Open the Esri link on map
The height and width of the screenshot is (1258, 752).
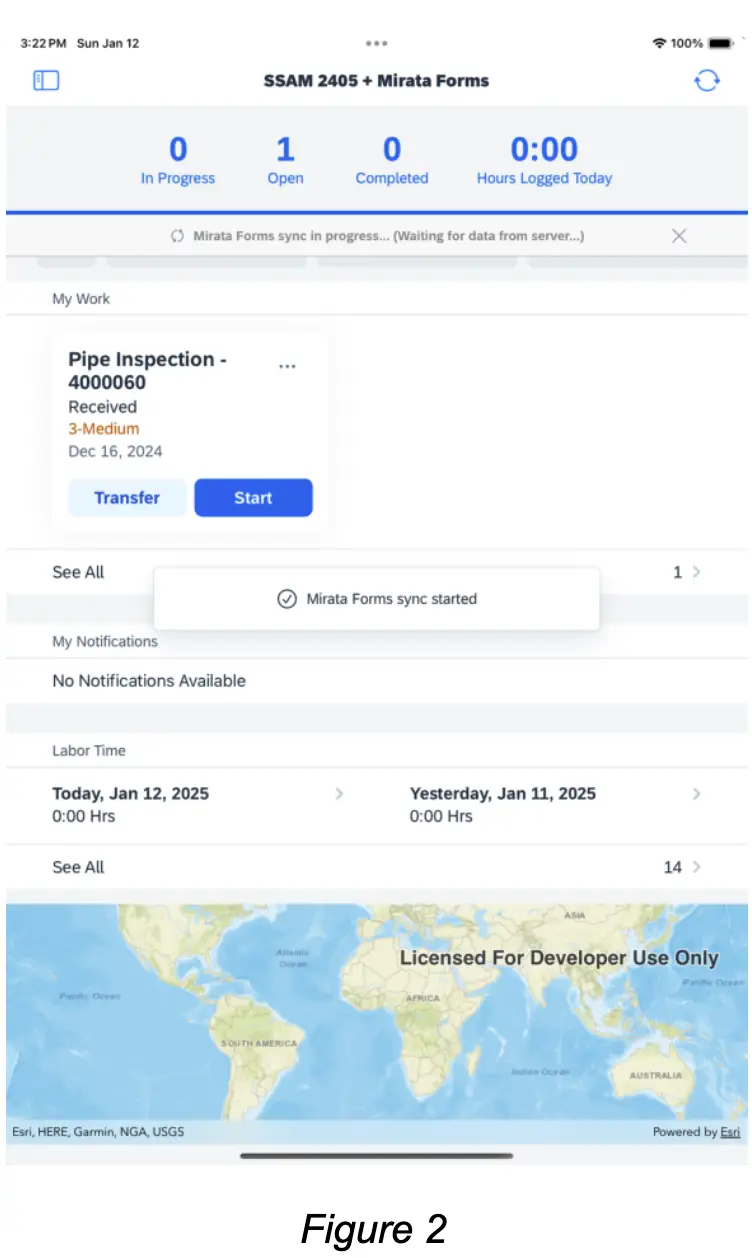[731, 1132]
